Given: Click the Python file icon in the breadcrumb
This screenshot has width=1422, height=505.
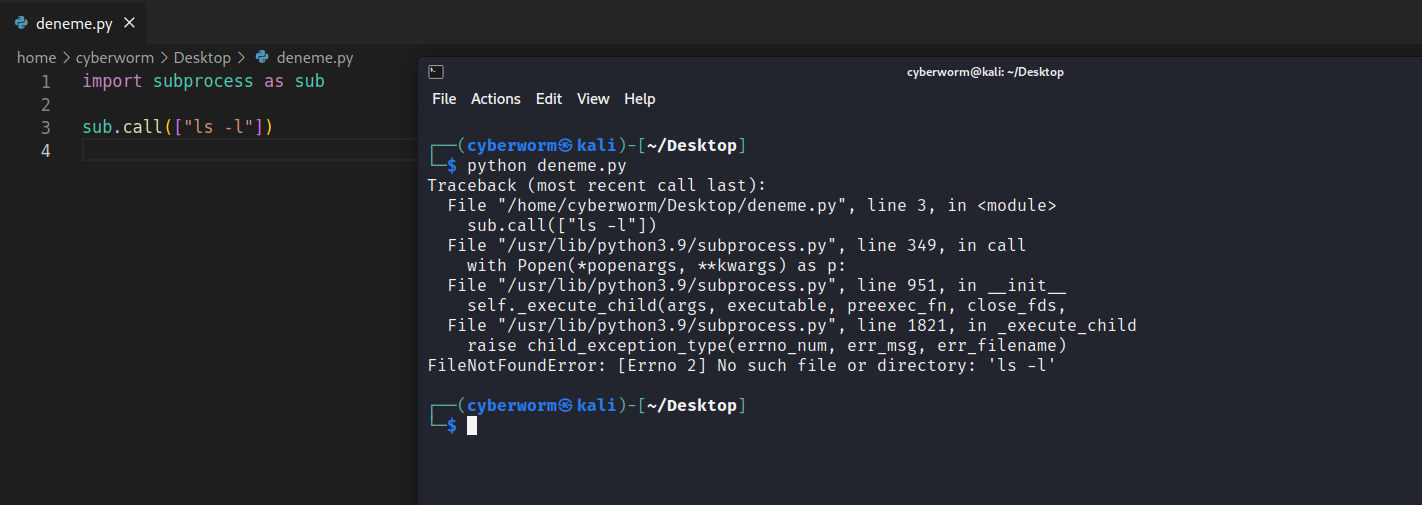Looking at the screenshot, I should 262,58.
